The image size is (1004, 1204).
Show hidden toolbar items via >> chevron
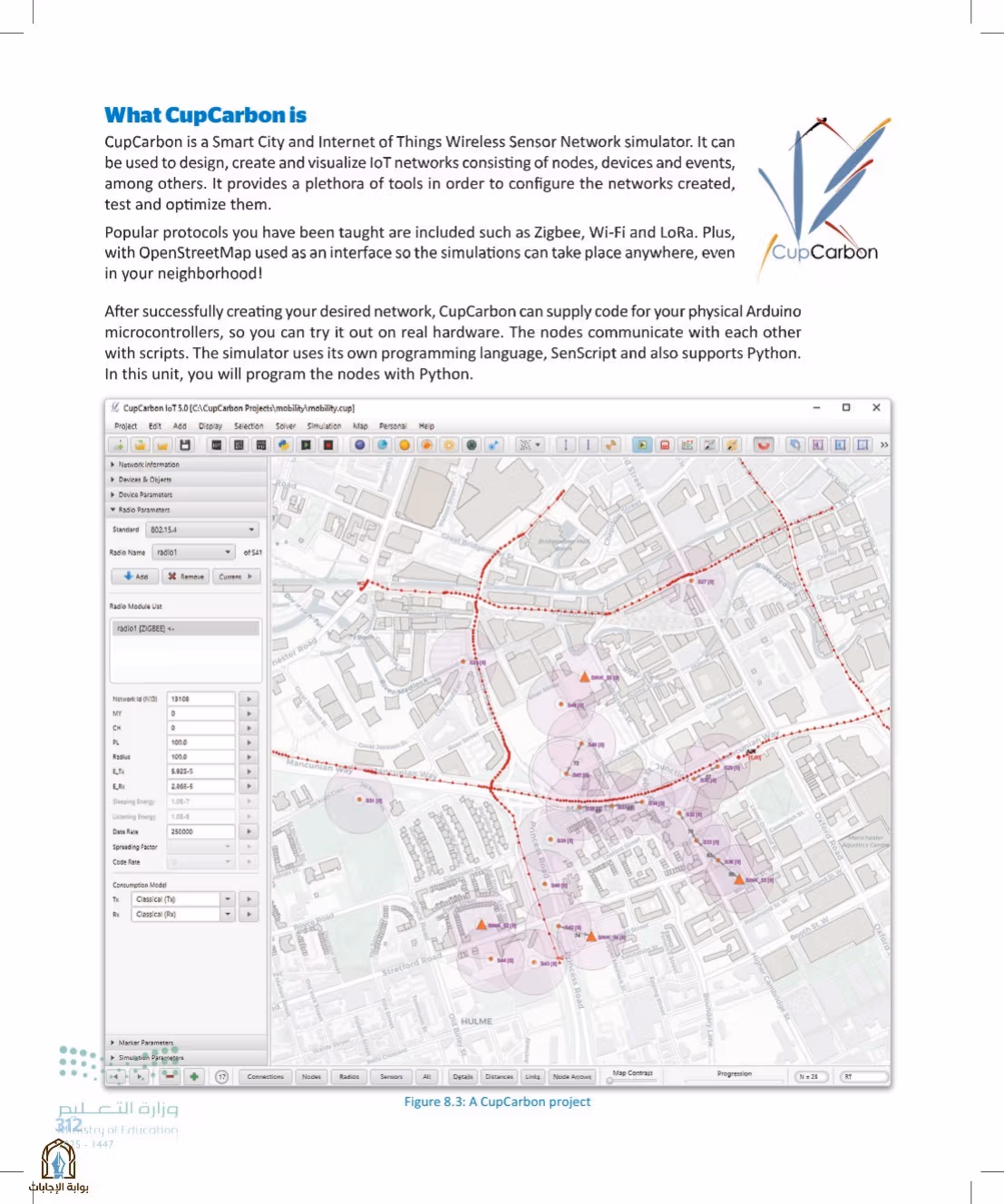coord(884,445)
